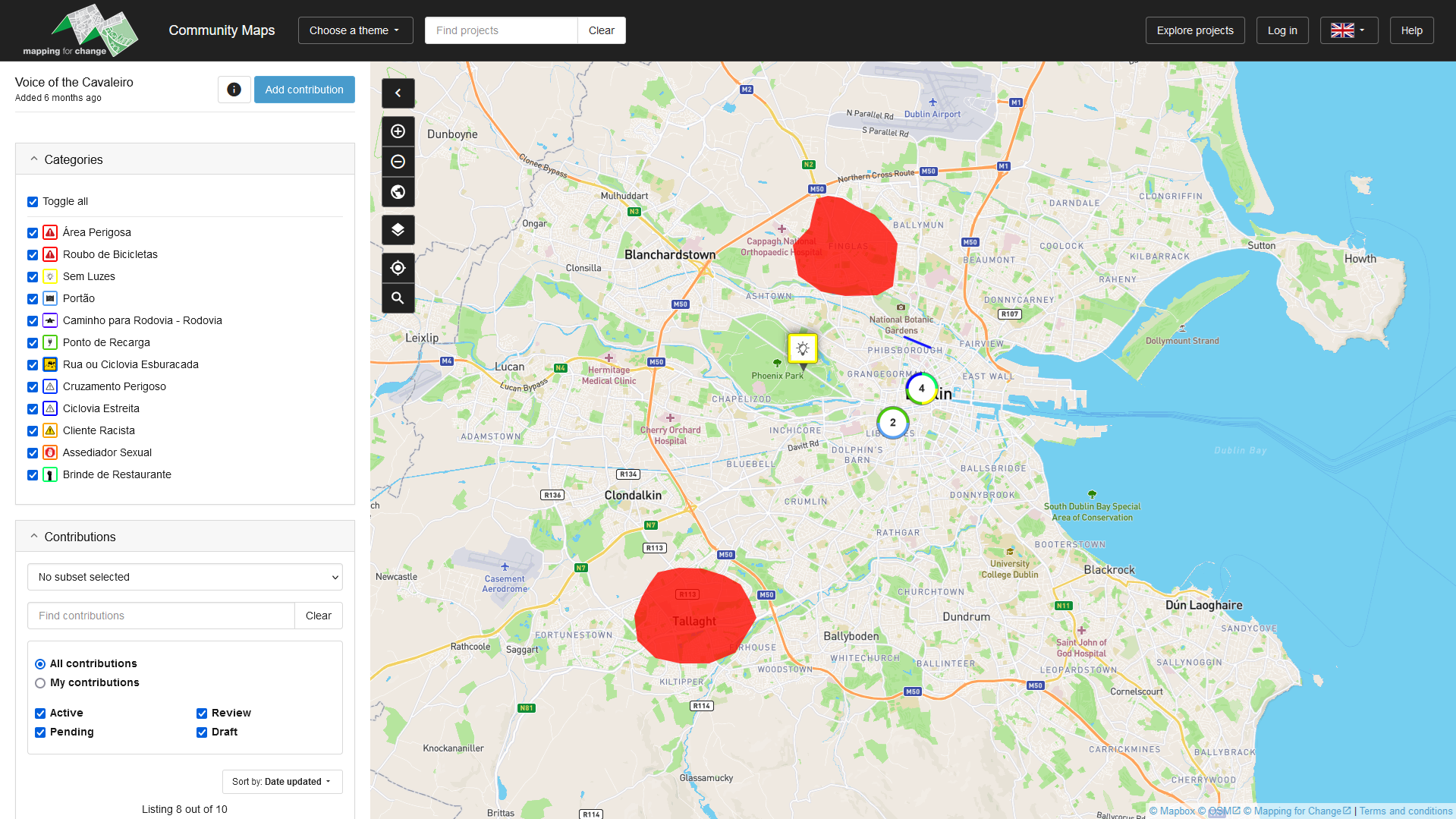
Task: Click the globe full-extent icon
Action: click(398, 192)
